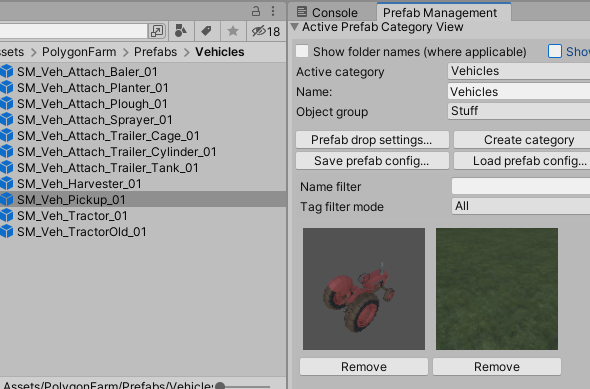590x389 pixels.
Task: Select SM_Veh_Attach_Trailer_Tank_01 asset name
Action: tap(108, 167)
